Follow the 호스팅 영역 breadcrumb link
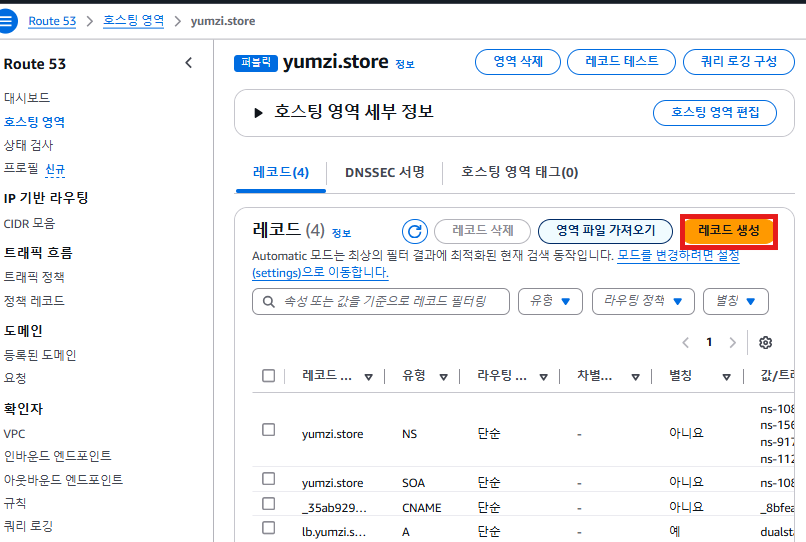Image resolution: width=806 pixels, height=542 pixels. tap(134, 21)
